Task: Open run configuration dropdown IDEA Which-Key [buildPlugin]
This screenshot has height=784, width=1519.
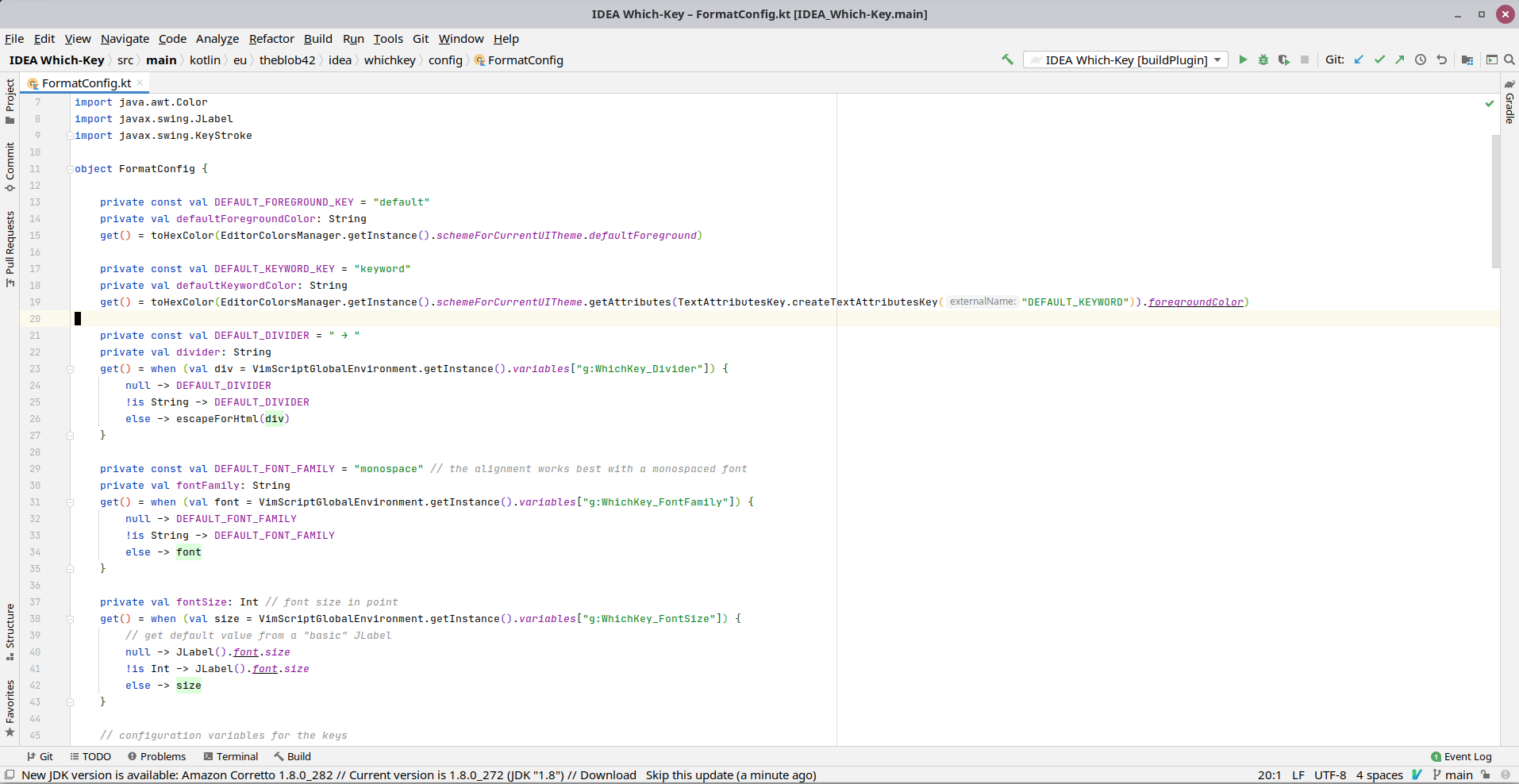Action: 1125,60
